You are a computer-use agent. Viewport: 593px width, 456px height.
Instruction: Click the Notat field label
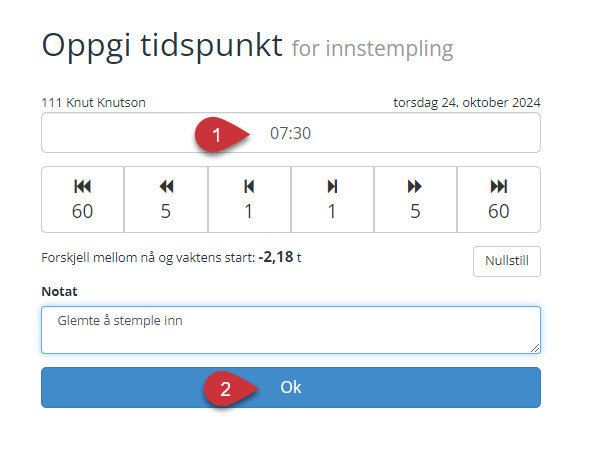(x=59, y=292)
